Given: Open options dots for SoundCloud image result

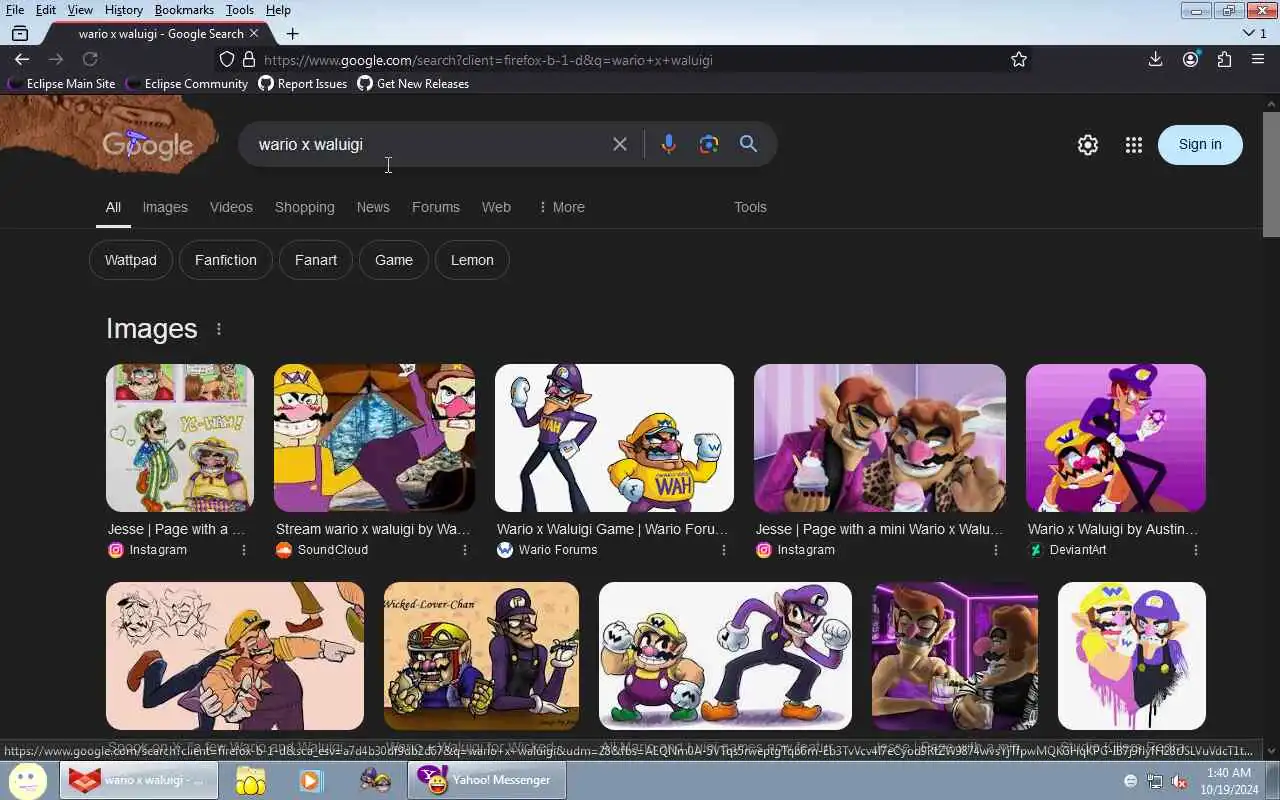Looking at the screenshot, I should pos(464,550).
